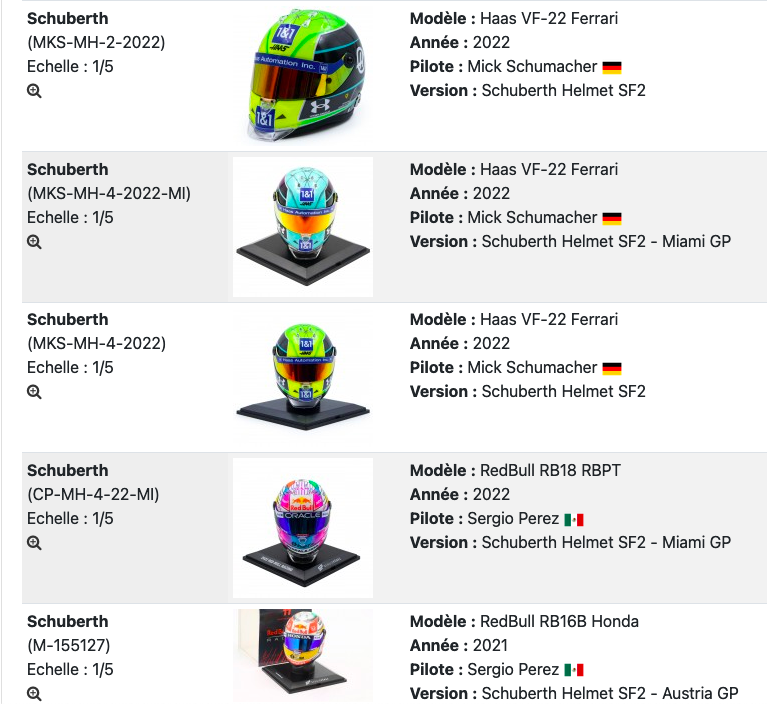Click Mexican flag for RB16B Austria GP helmet

574,670
